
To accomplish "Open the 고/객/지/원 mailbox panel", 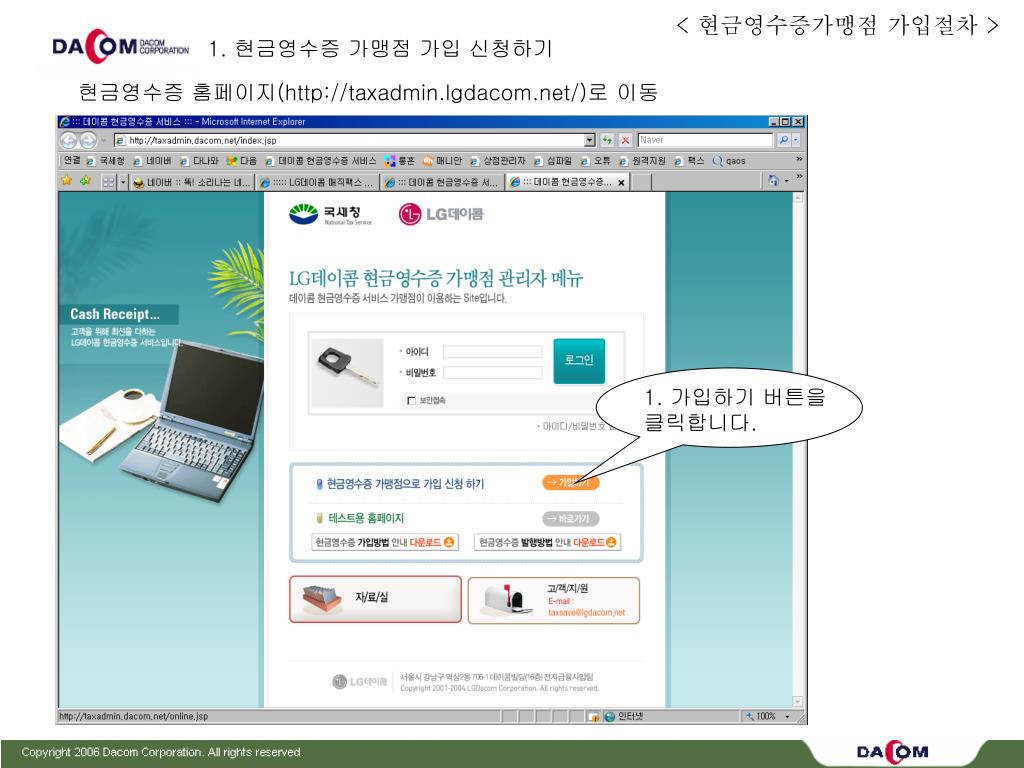I will pyautogui.click(x=554, y=600).
